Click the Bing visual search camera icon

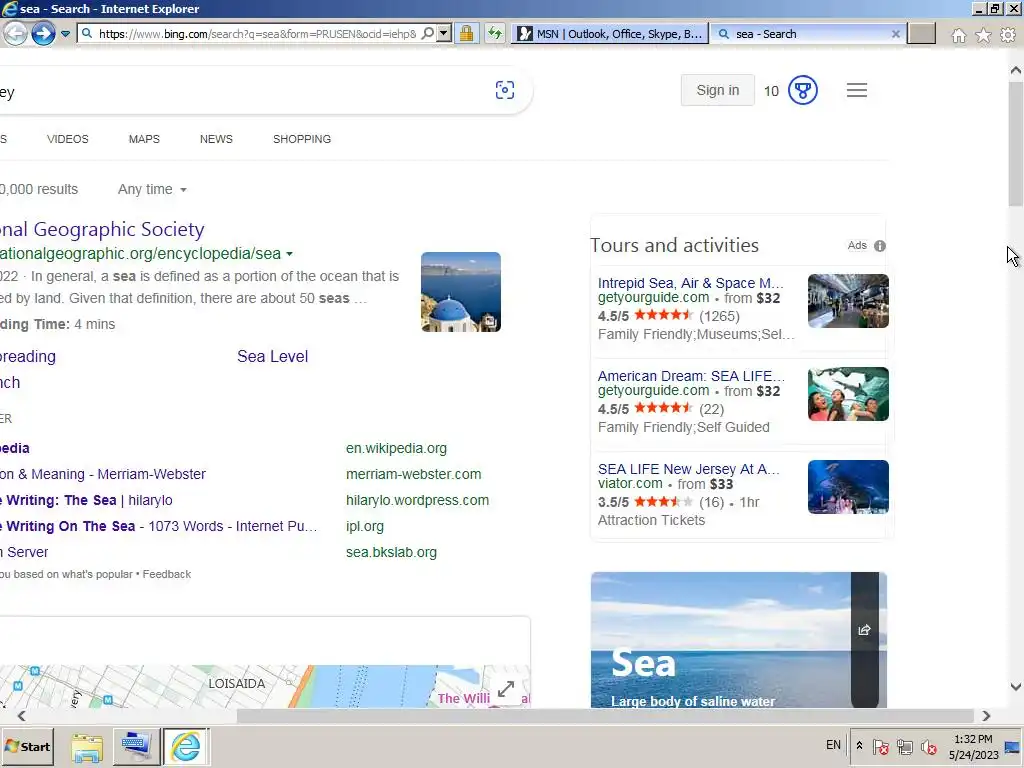(505, 90)
